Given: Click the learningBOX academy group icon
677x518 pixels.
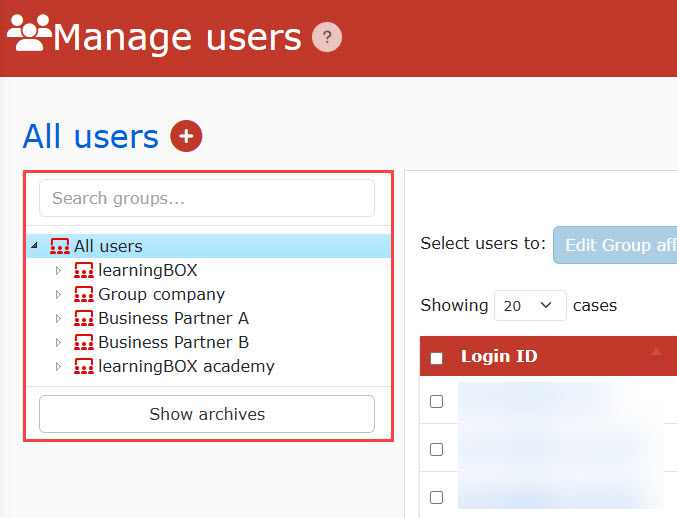Looking at the screenshot, I should click(x=84, y=366).
